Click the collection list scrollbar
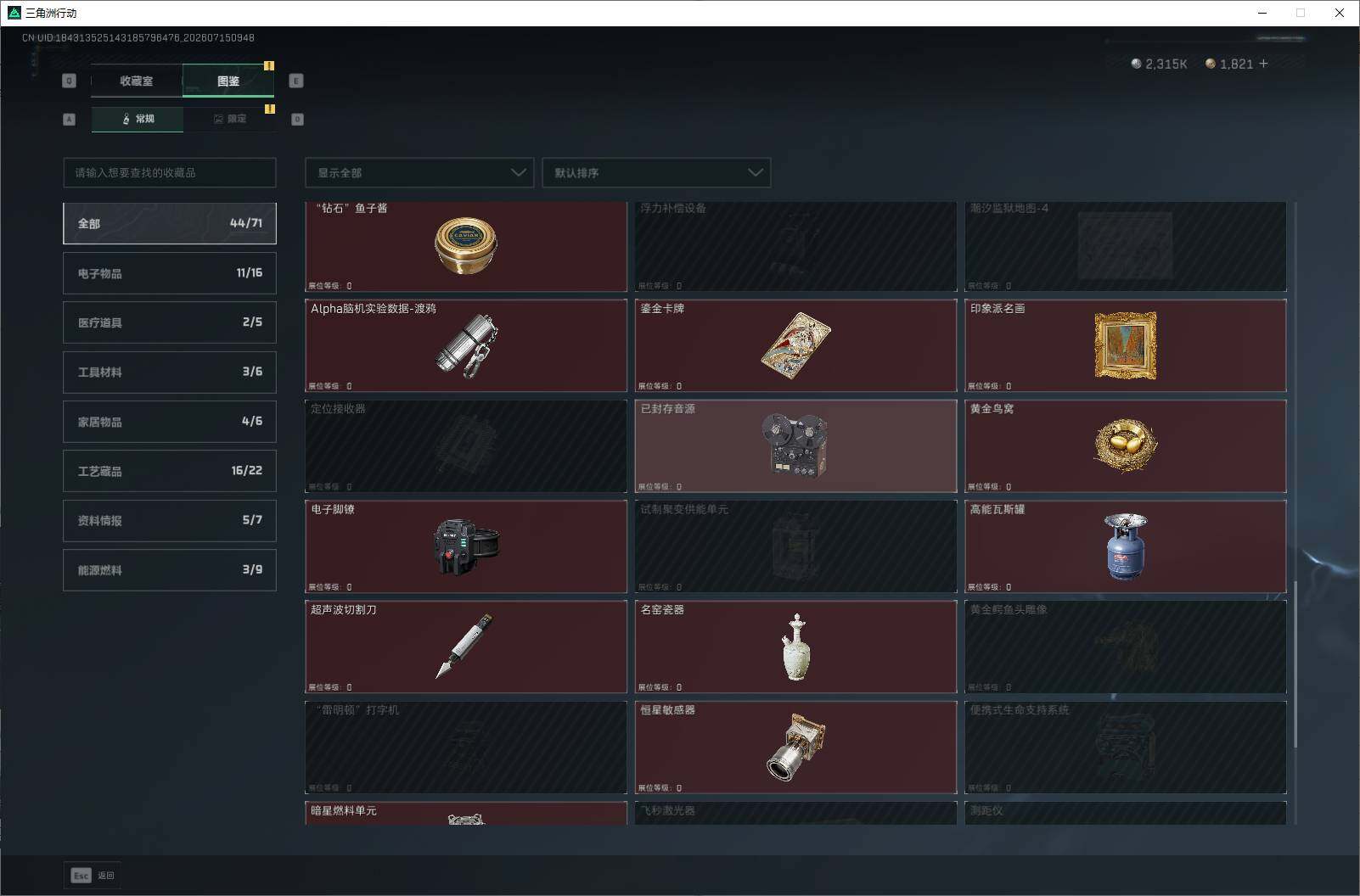The width and height of the screenshot is (1360, 896). pos(1295,664)
